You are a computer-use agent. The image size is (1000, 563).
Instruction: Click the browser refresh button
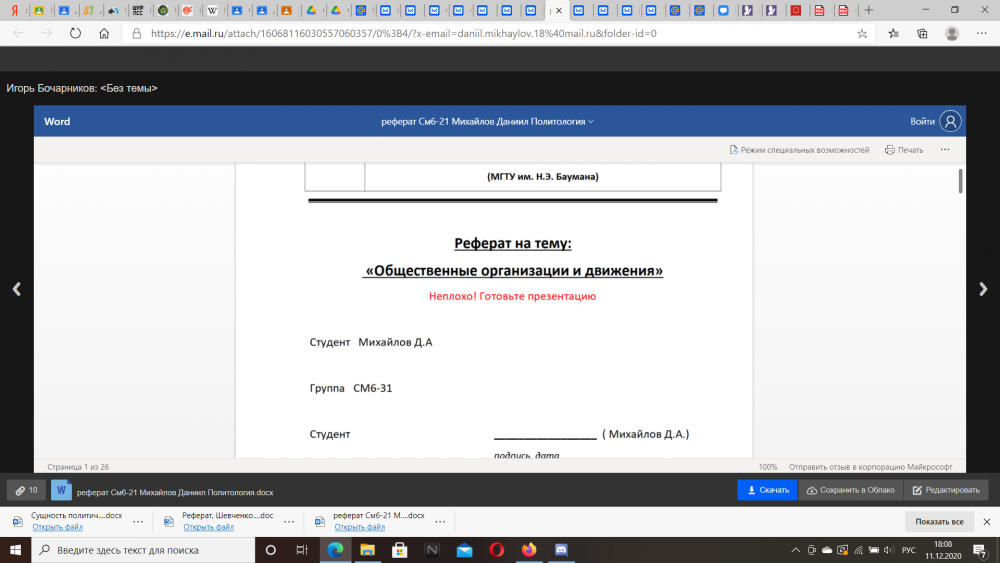click(75, 33)
